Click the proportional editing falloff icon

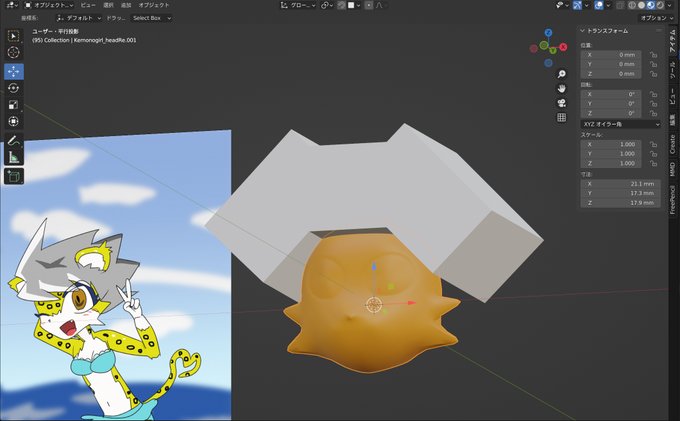coord(379,5)
